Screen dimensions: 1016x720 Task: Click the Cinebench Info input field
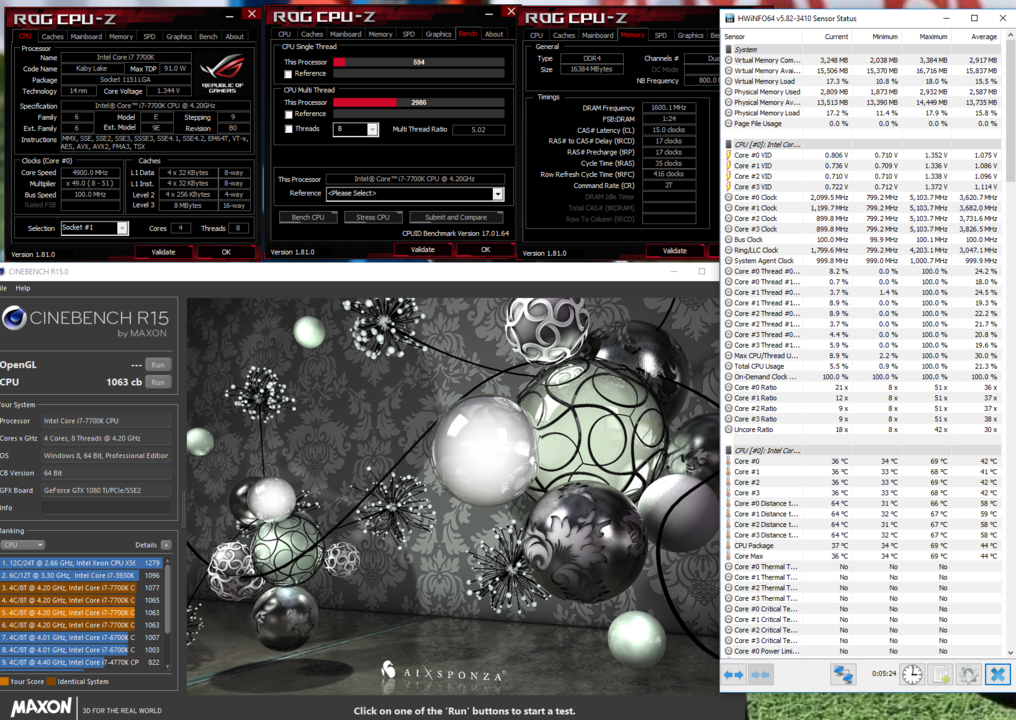click(x=106, y=508)
